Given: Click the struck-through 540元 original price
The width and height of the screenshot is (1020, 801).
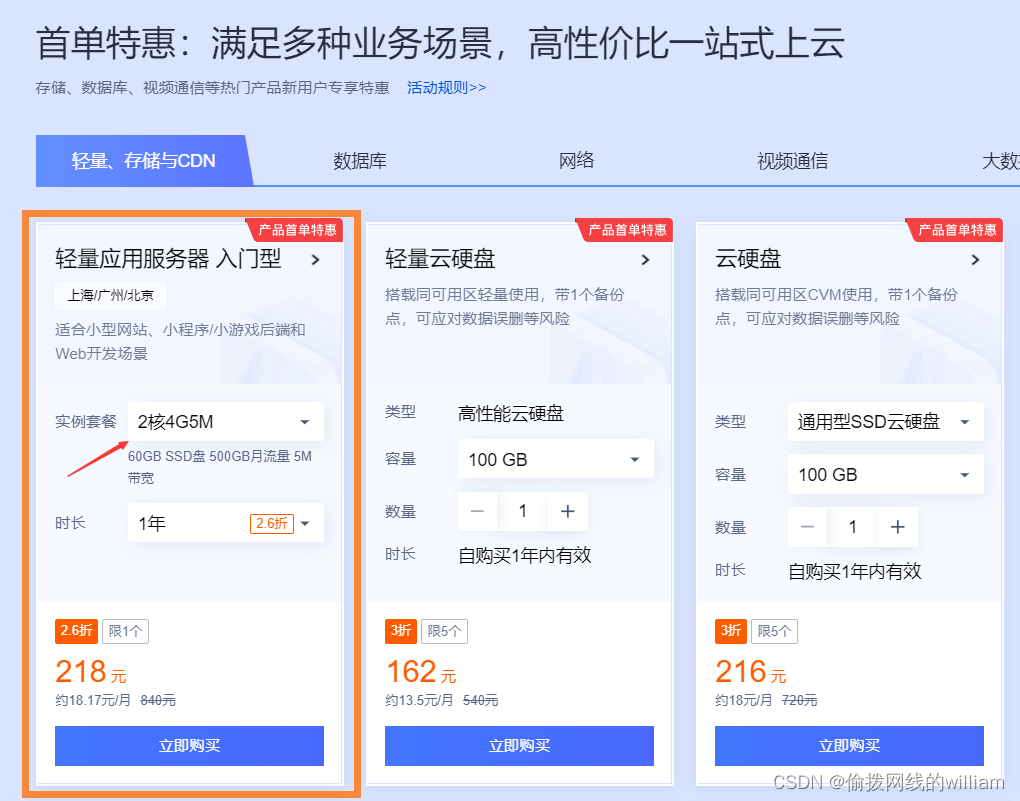Looking at the screenshot, I should (x=481, y=701).
